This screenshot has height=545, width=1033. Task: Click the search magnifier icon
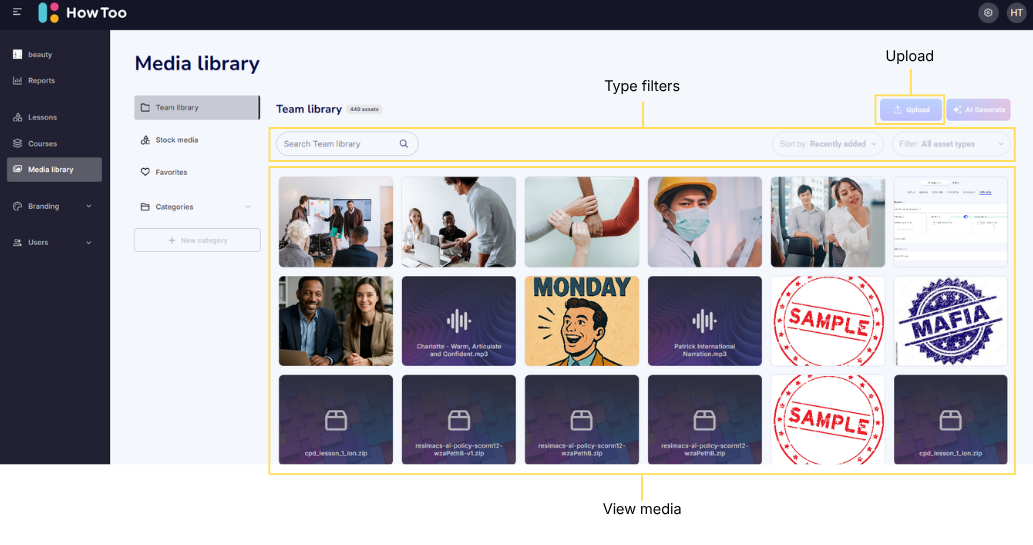[404, 144]
